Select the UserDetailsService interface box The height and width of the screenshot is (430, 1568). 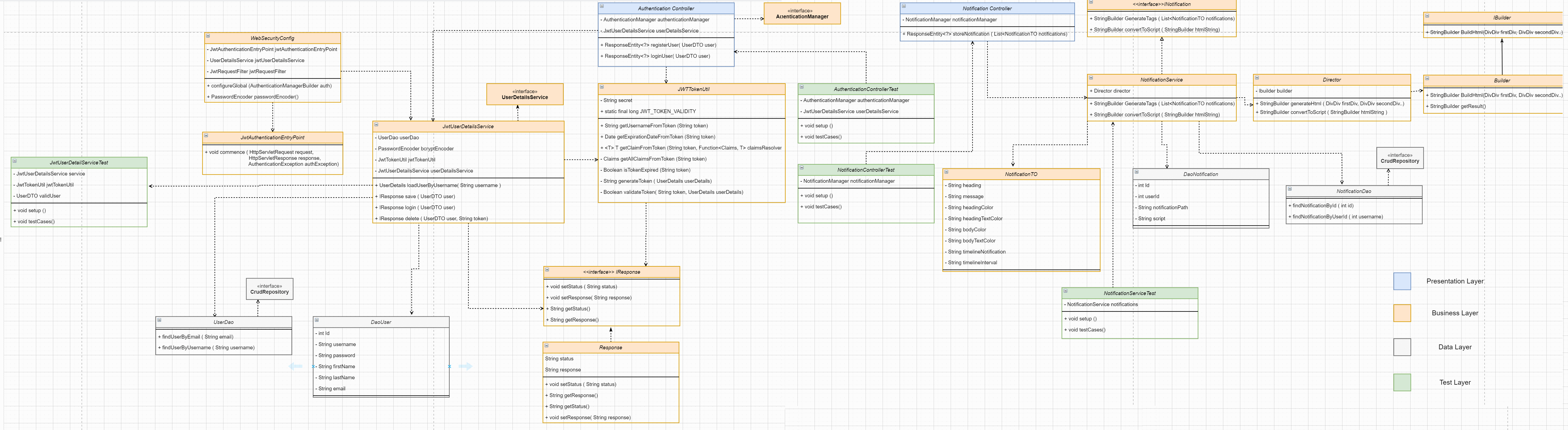coord(525,94)
